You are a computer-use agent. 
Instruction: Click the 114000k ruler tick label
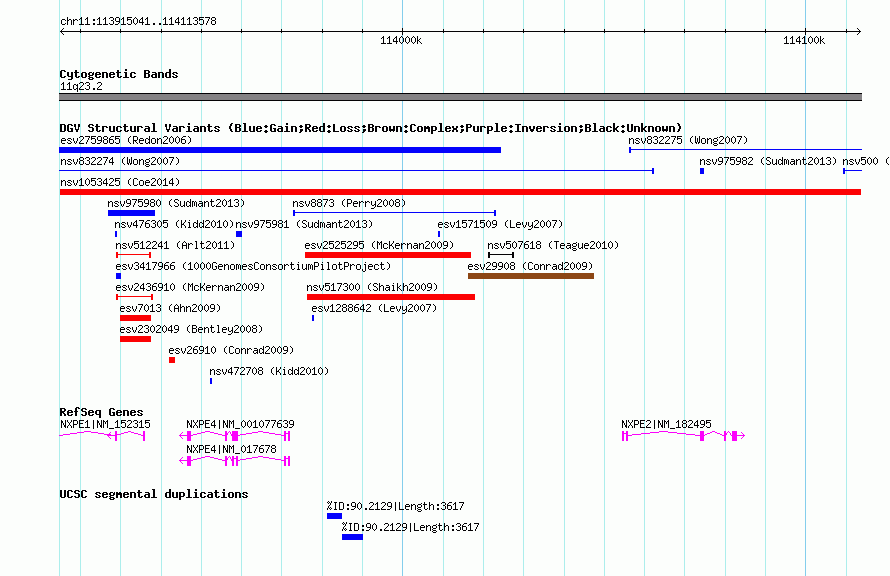point(401,40)
